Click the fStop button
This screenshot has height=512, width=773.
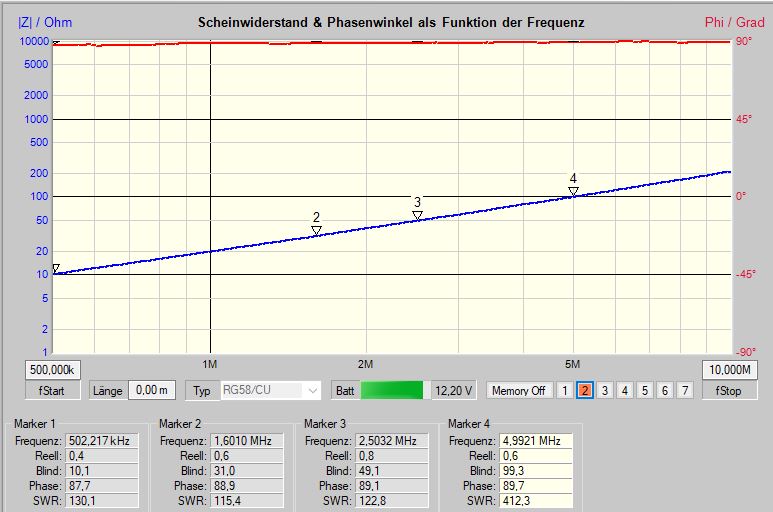click(x=729, y=391)
